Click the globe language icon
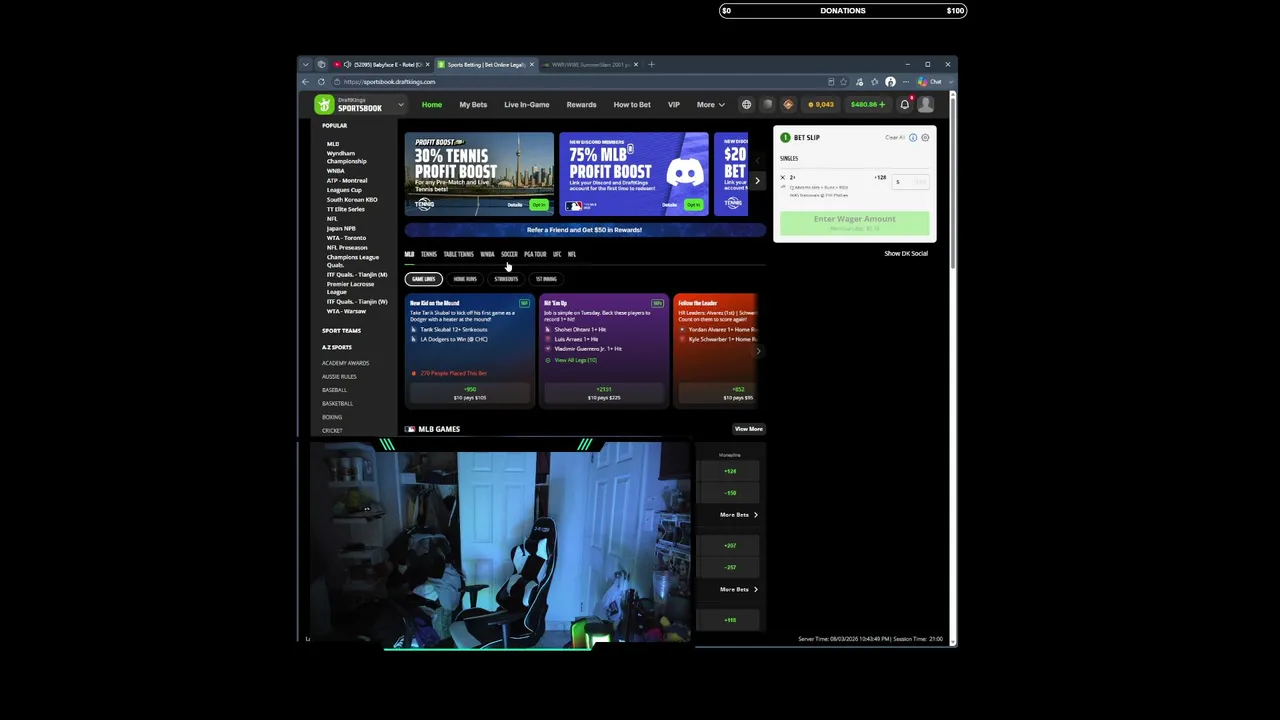Viewport: 1280px width, 720px height. pos(746,104)
